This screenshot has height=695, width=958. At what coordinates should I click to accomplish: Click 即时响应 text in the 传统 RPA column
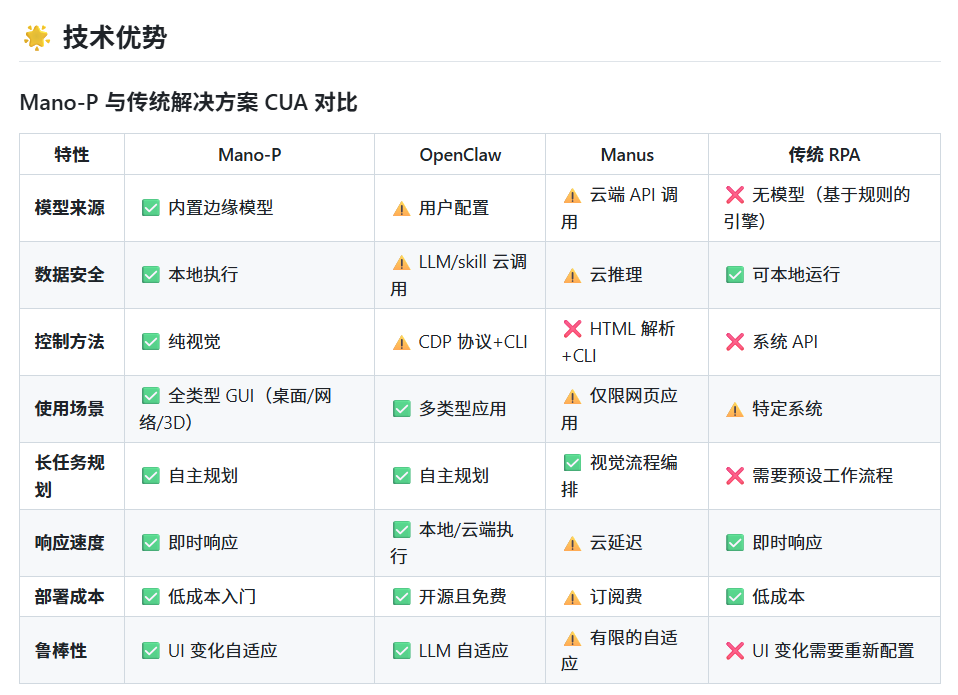click(787, 542)
